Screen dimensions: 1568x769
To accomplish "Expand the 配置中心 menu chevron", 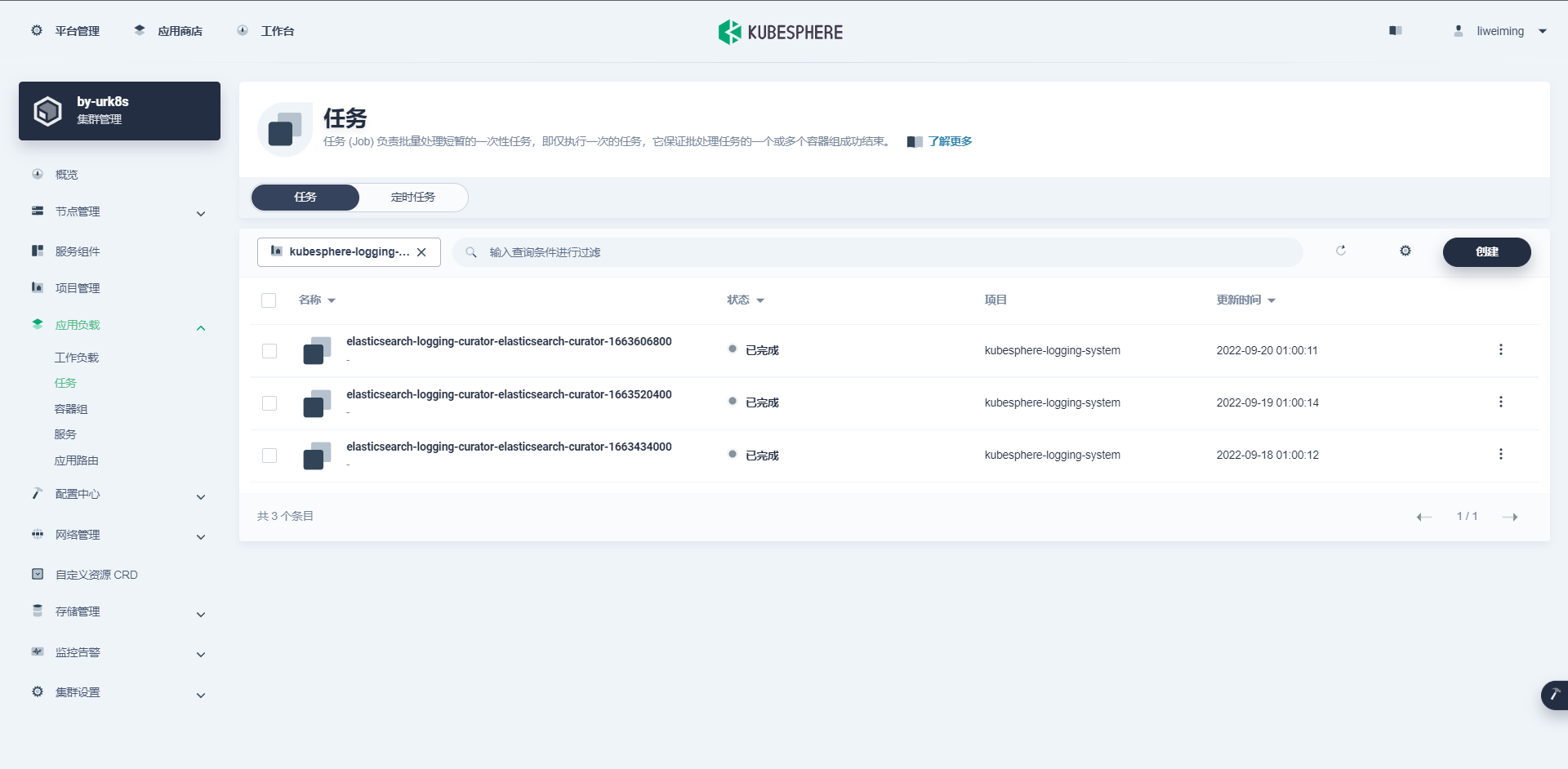I will point(201,497).
